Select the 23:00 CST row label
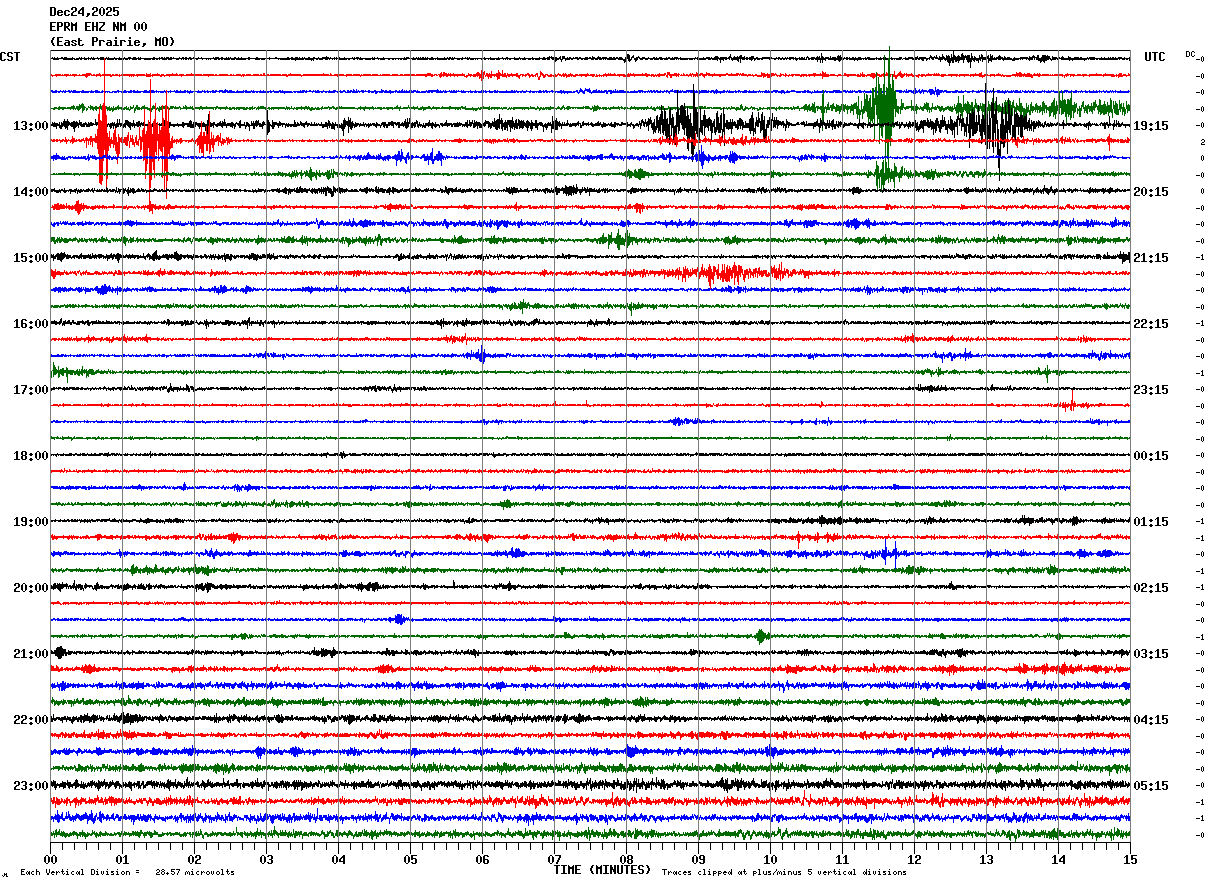 click(x=31, y=786)
